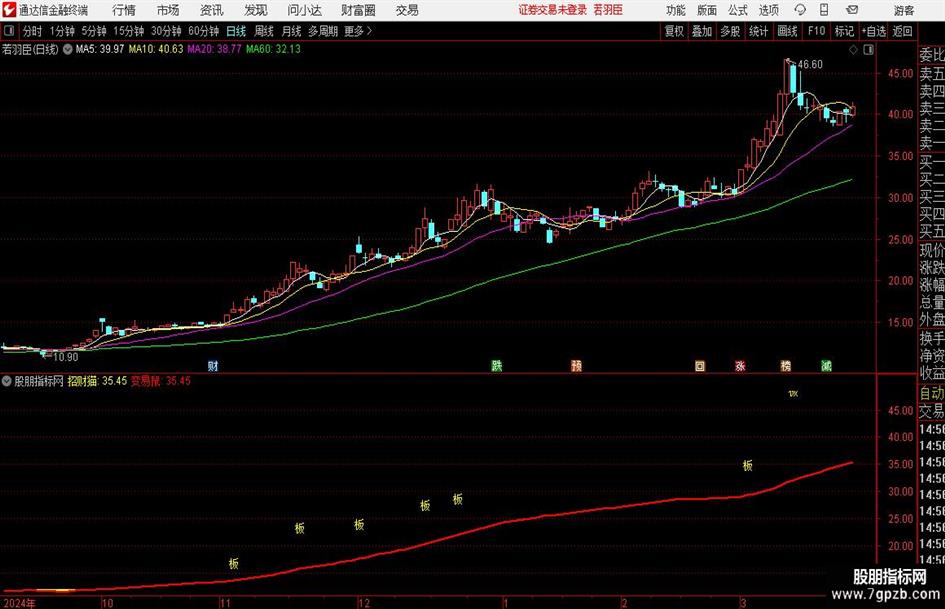Click the 通达信 red logo icon

9,10
